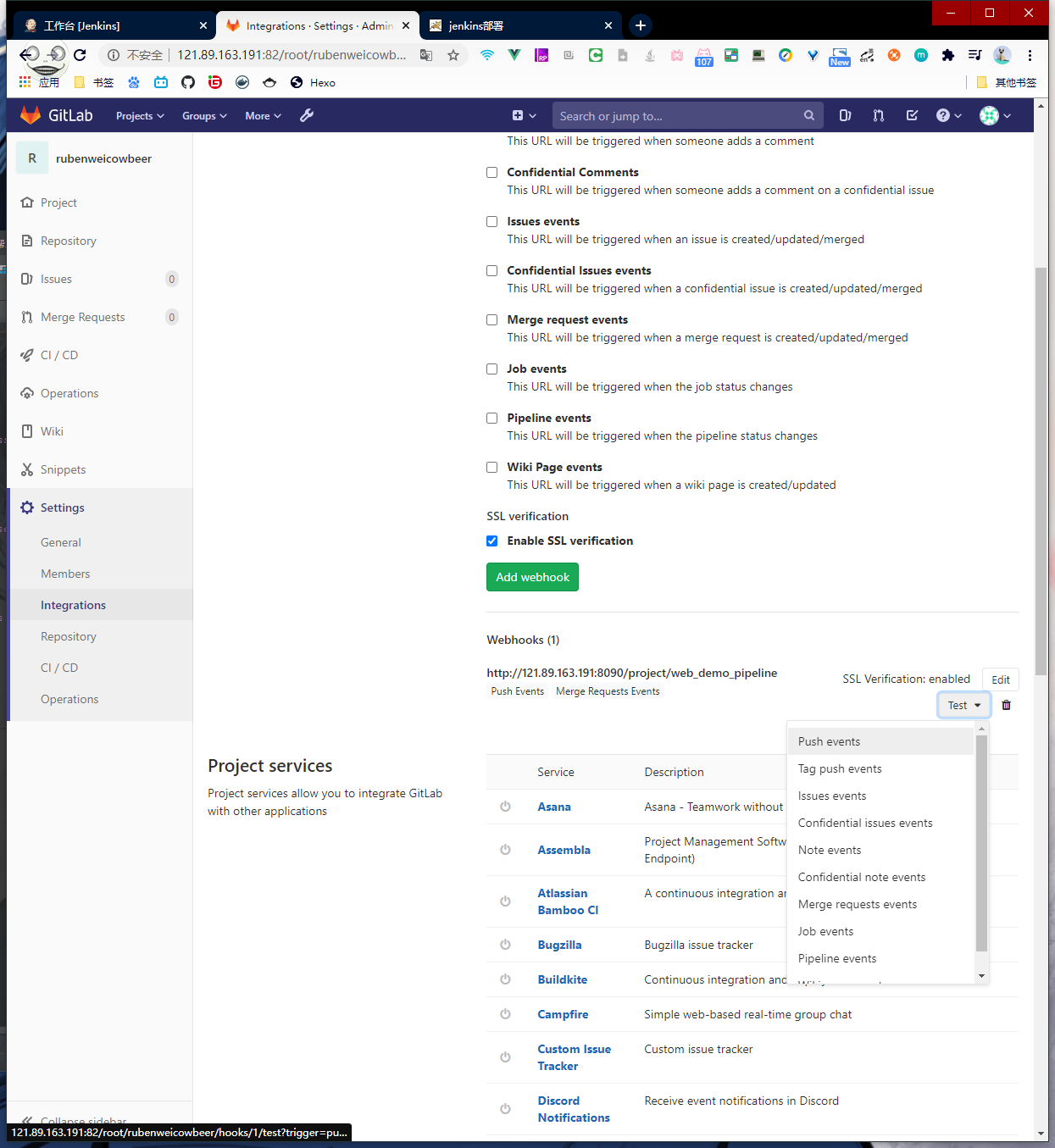The height and width of the screenshot is (1148, 1055).
Task: Bookmark page with the star icon
Action: tap(453, 55)
